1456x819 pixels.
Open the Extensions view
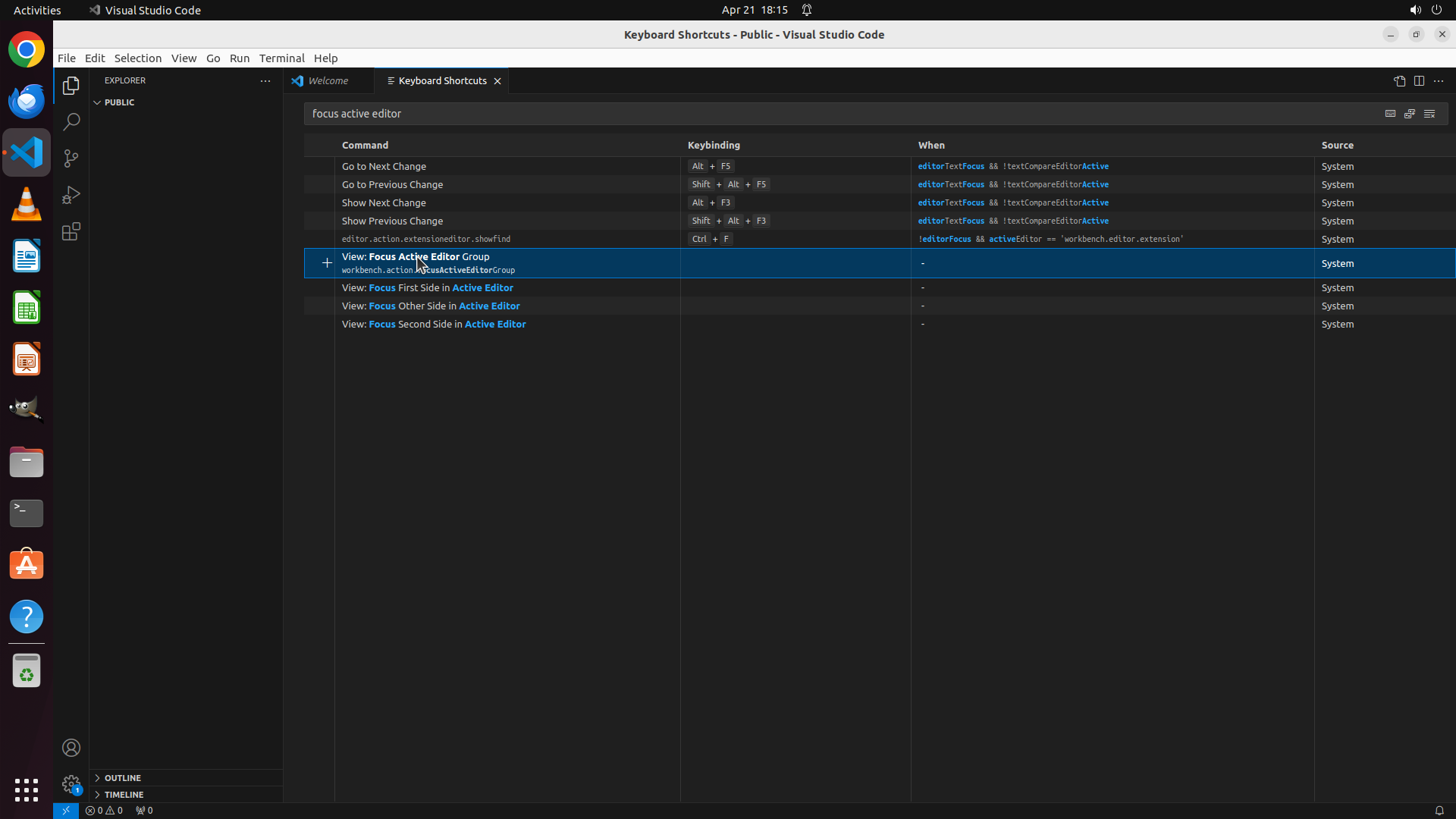pyautogui.click(x=71, y=231)
